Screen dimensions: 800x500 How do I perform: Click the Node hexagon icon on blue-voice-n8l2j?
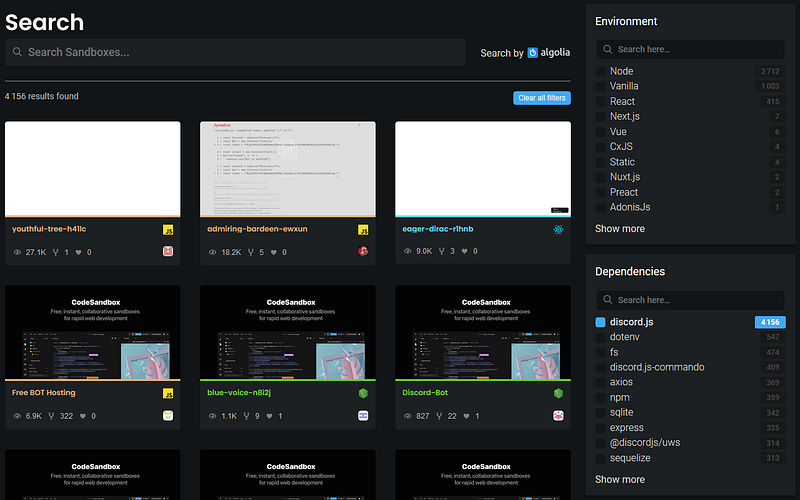point(363,393)
